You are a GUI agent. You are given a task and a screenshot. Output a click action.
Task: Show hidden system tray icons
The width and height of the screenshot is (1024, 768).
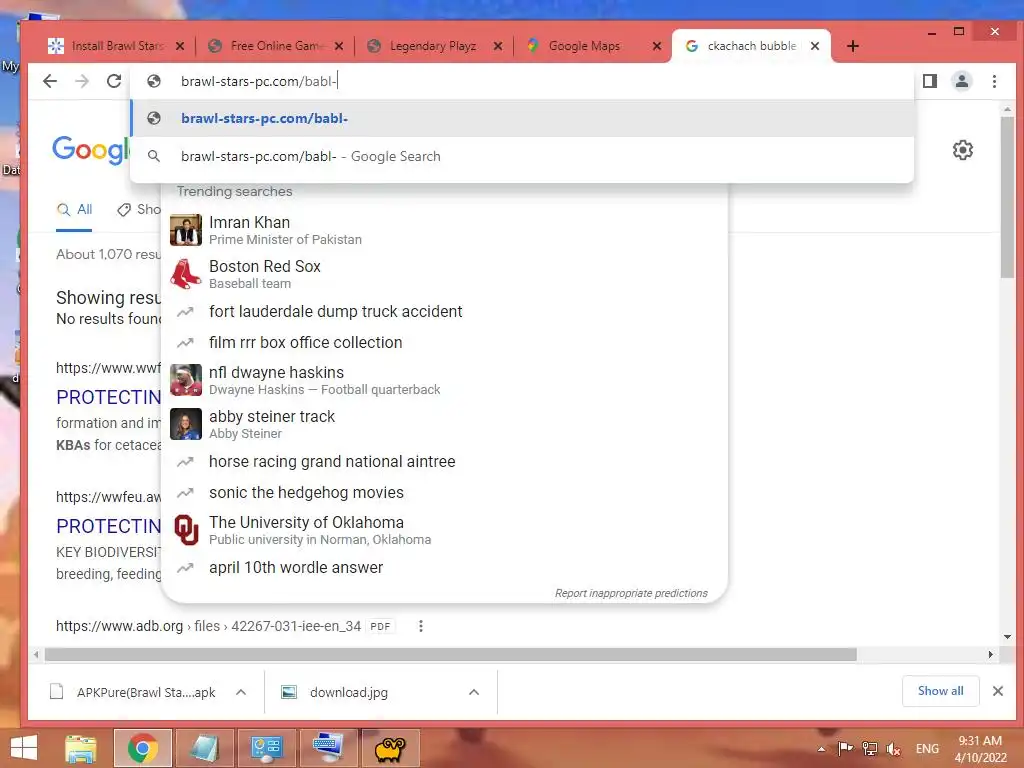[x=821, y=749]
